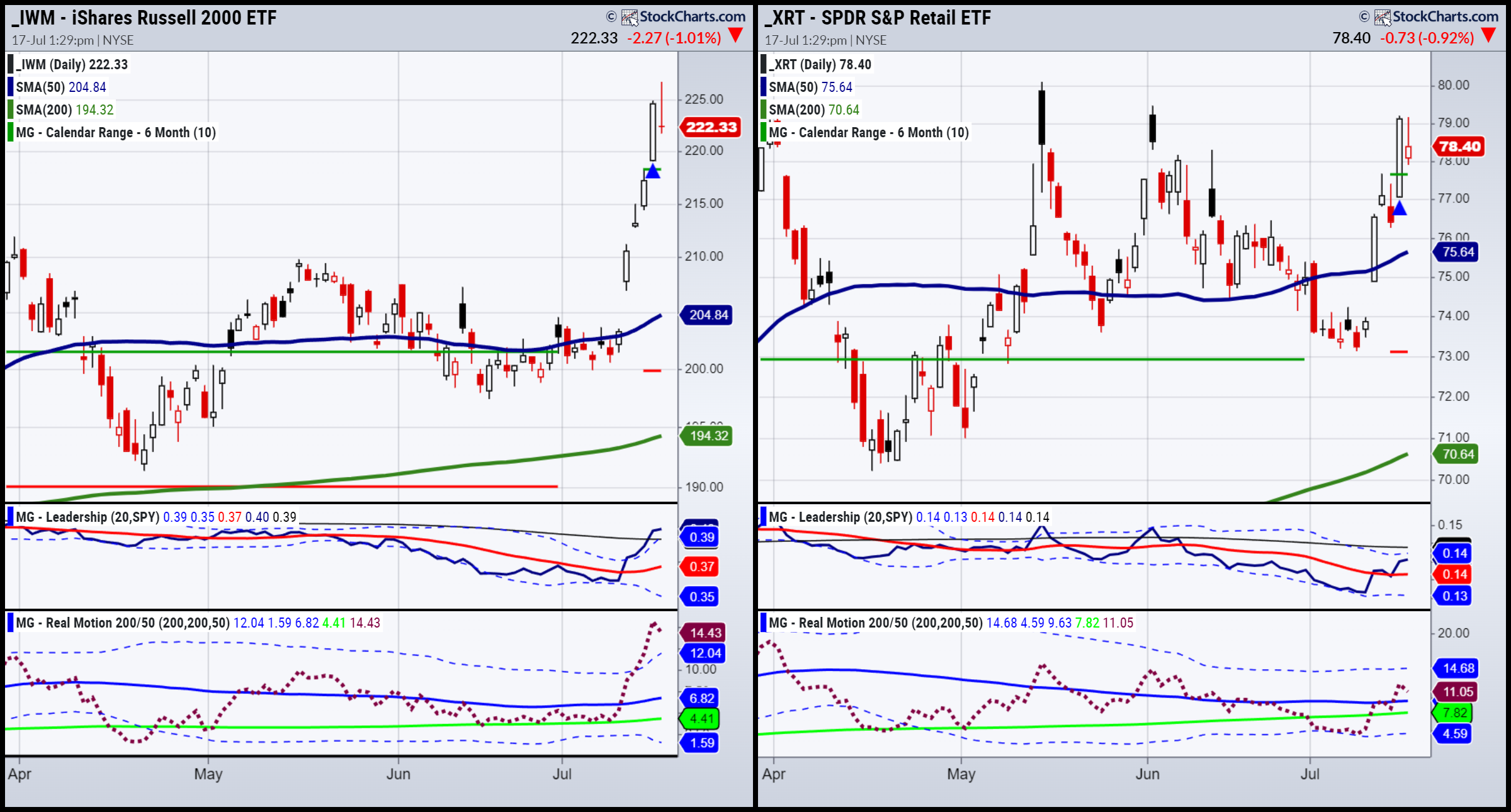Image resolution: width=1511 pixels, height=812 pixels.
Task: Click the _IWM (Daily) 222.33 legend entry
Action: [x=68, y=64]
